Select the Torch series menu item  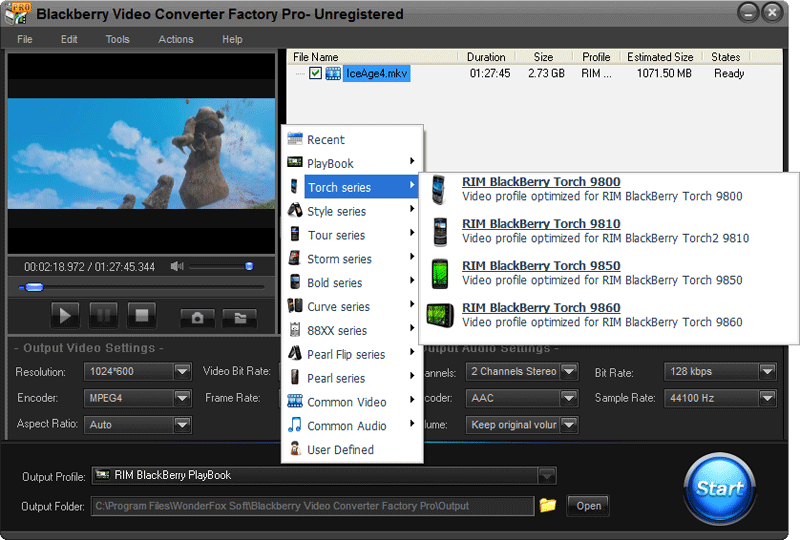(x=352, y=187)
